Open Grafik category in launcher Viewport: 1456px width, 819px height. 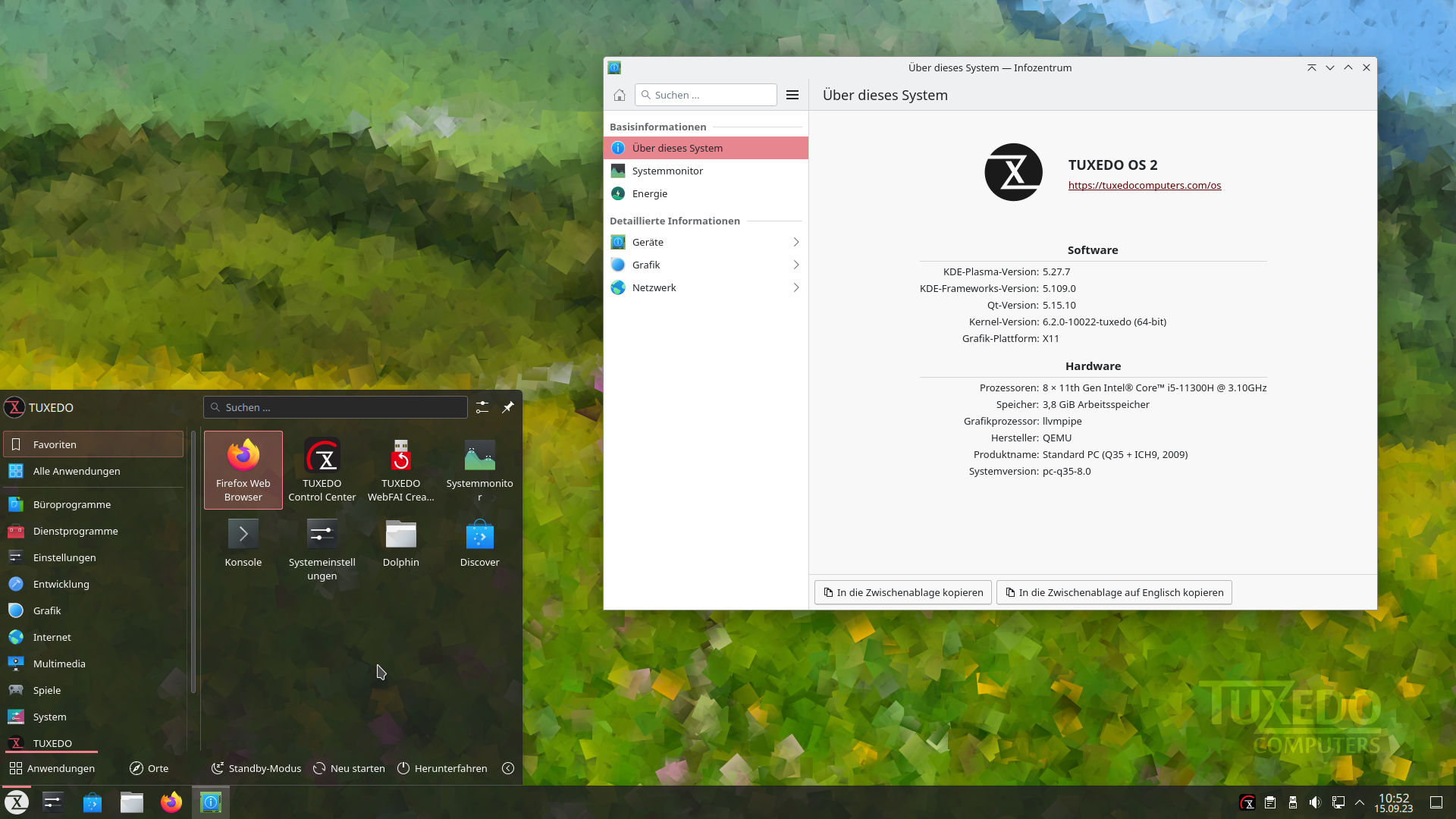pyautogui.click(x=93, y=610)
